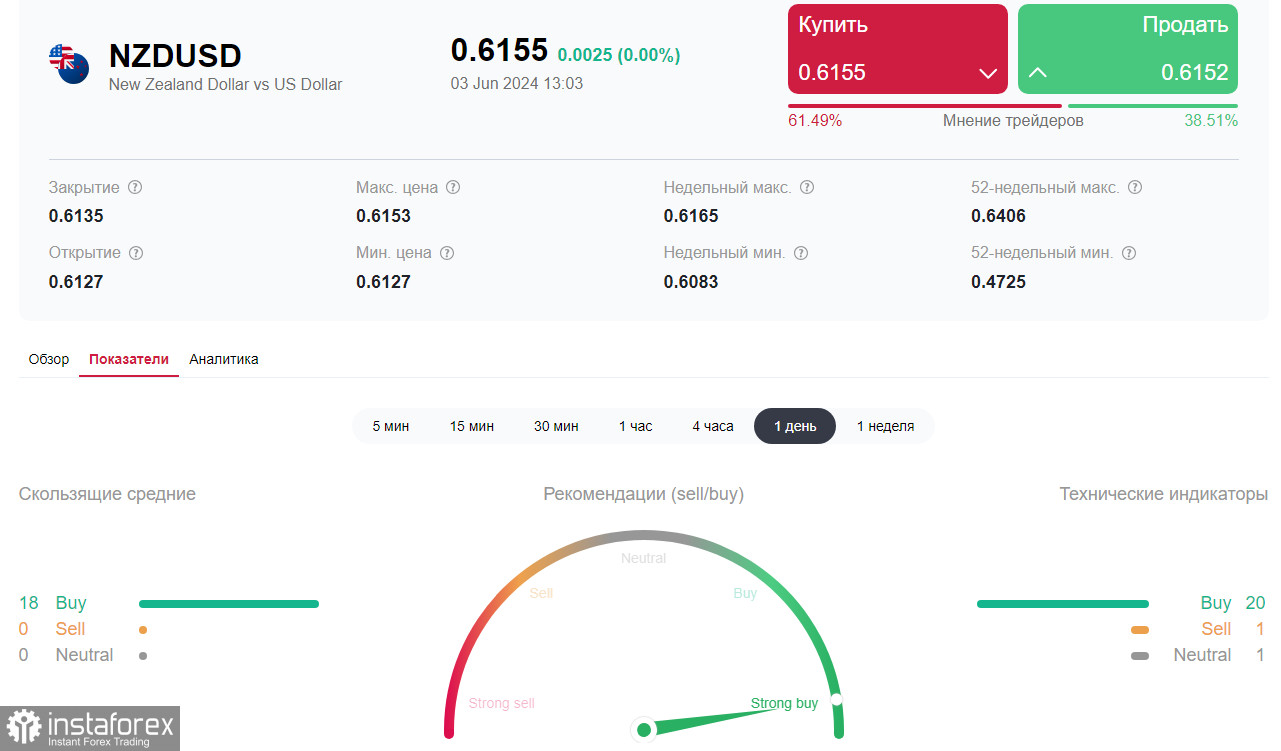The image size is (1281, 751).
Task: Click the current price 0.6155 headline
Action: tap(500, 50)
